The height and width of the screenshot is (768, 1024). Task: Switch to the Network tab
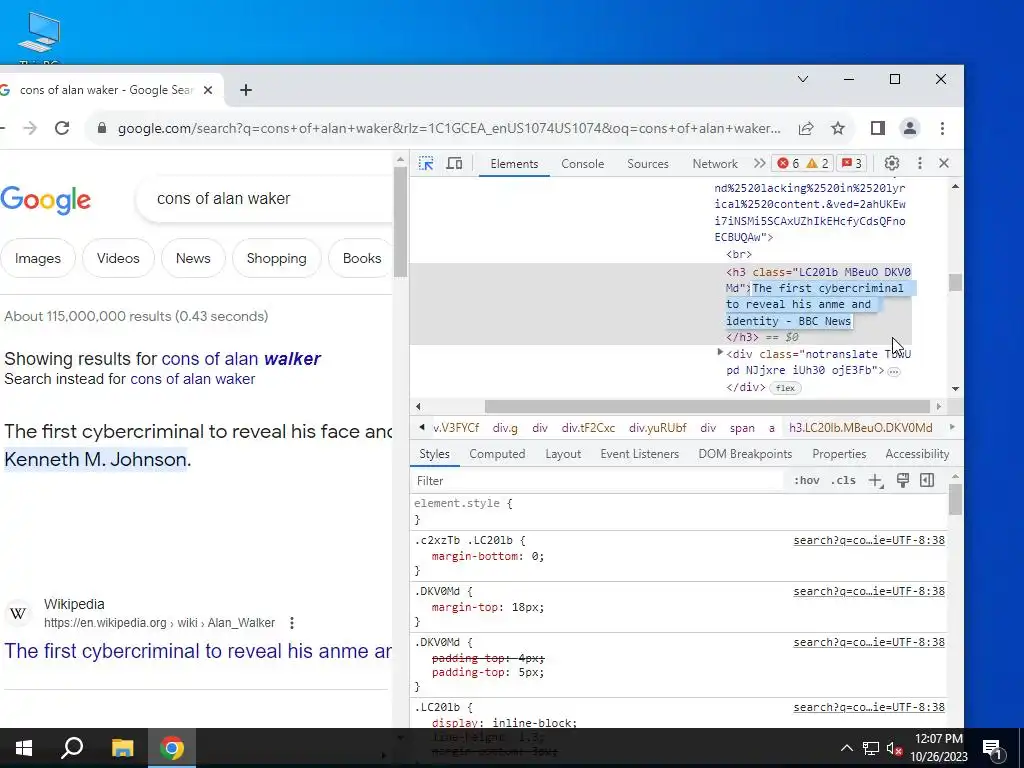715,164
